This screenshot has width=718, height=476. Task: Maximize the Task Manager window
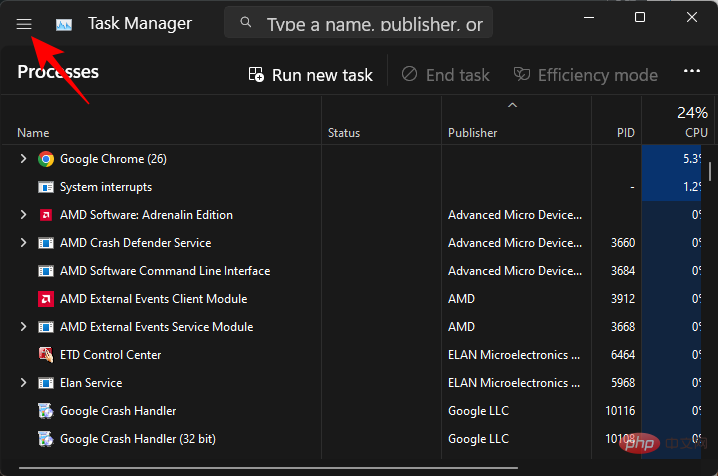(640, 17)
